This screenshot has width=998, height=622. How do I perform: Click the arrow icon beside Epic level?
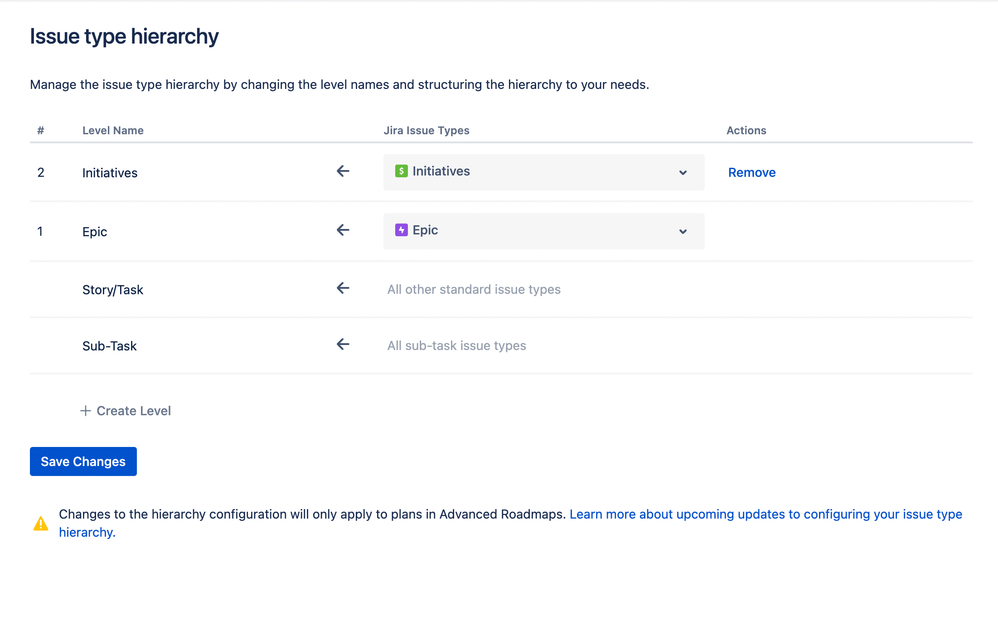point(343,230)
